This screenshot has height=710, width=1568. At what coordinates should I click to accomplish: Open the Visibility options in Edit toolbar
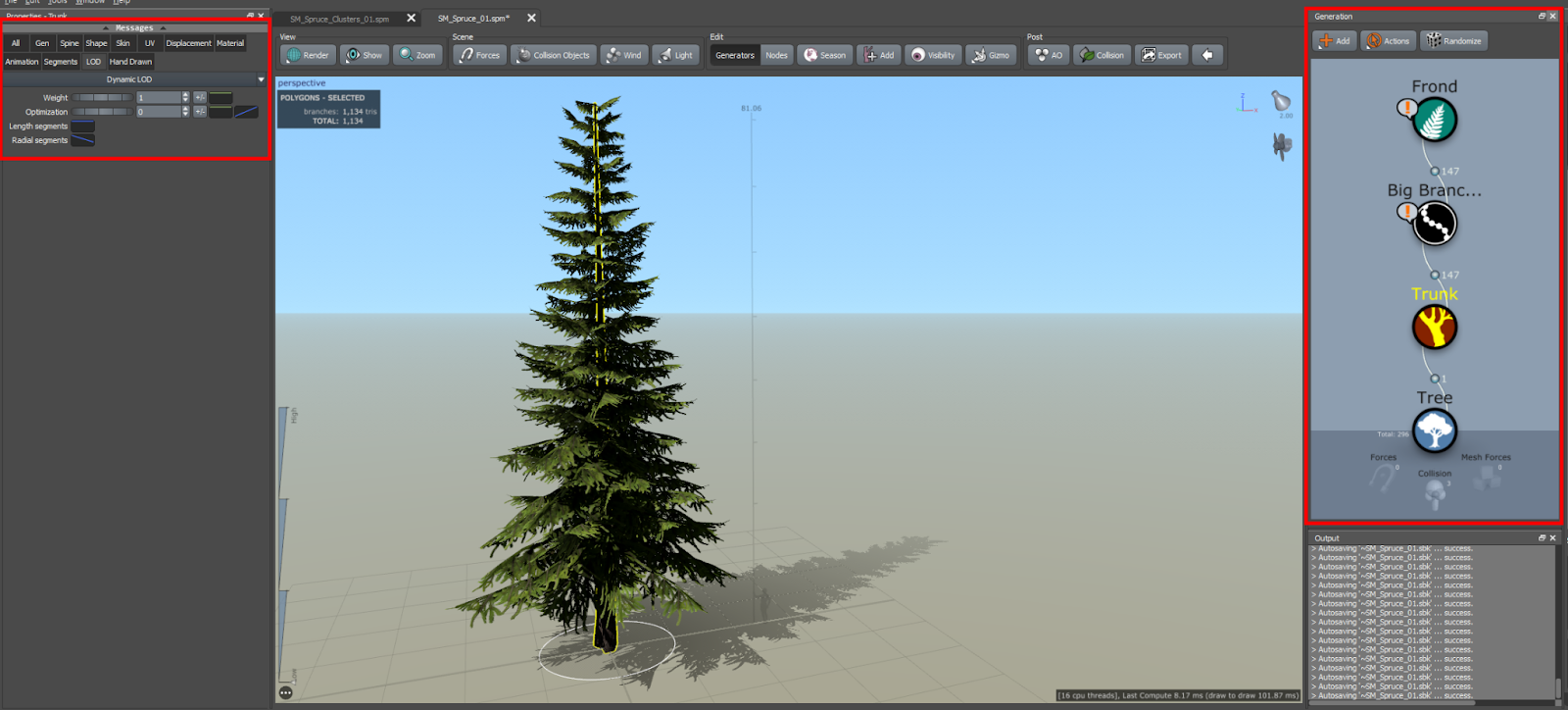(933, 55)
